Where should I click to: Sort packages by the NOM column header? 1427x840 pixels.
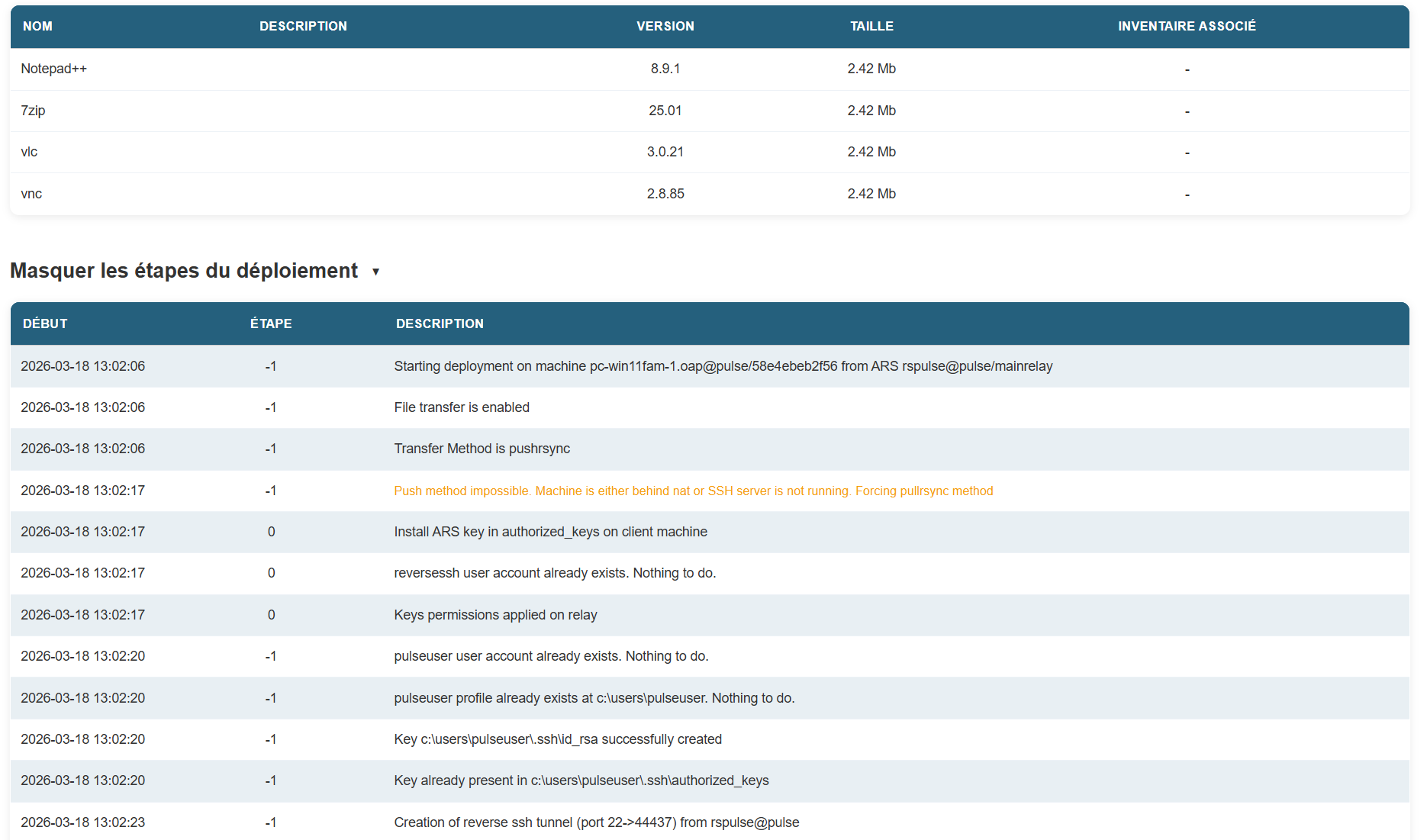(x=37, y=26)
